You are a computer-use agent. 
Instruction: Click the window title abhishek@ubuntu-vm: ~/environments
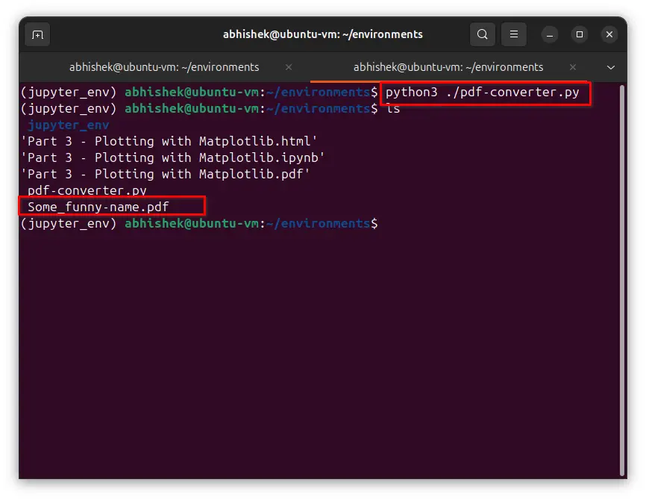[322, 34]
